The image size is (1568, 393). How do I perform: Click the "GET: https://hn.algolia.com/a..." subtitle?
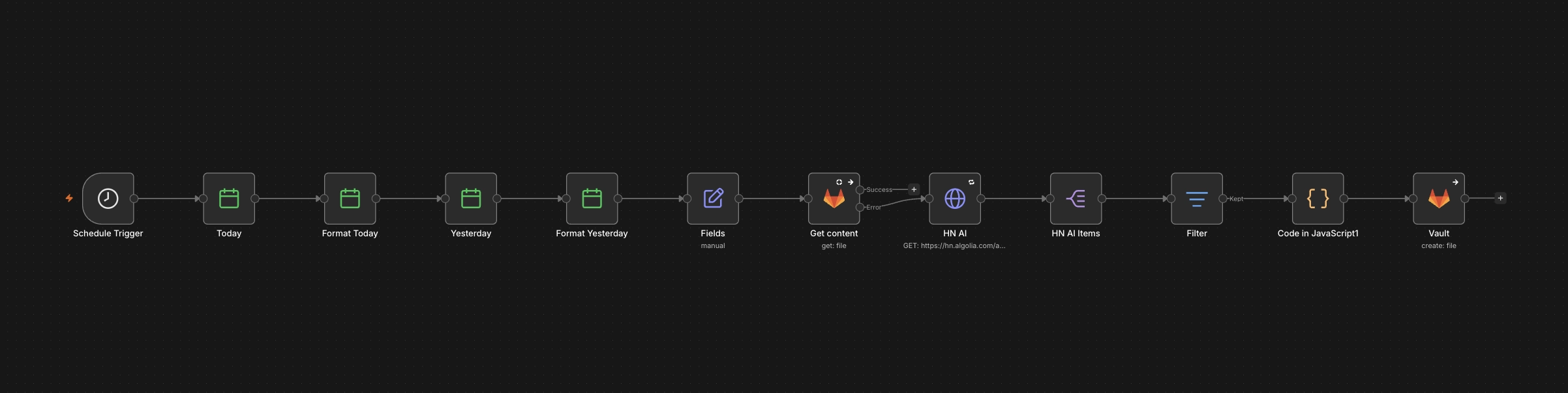(x=954, y=246)
